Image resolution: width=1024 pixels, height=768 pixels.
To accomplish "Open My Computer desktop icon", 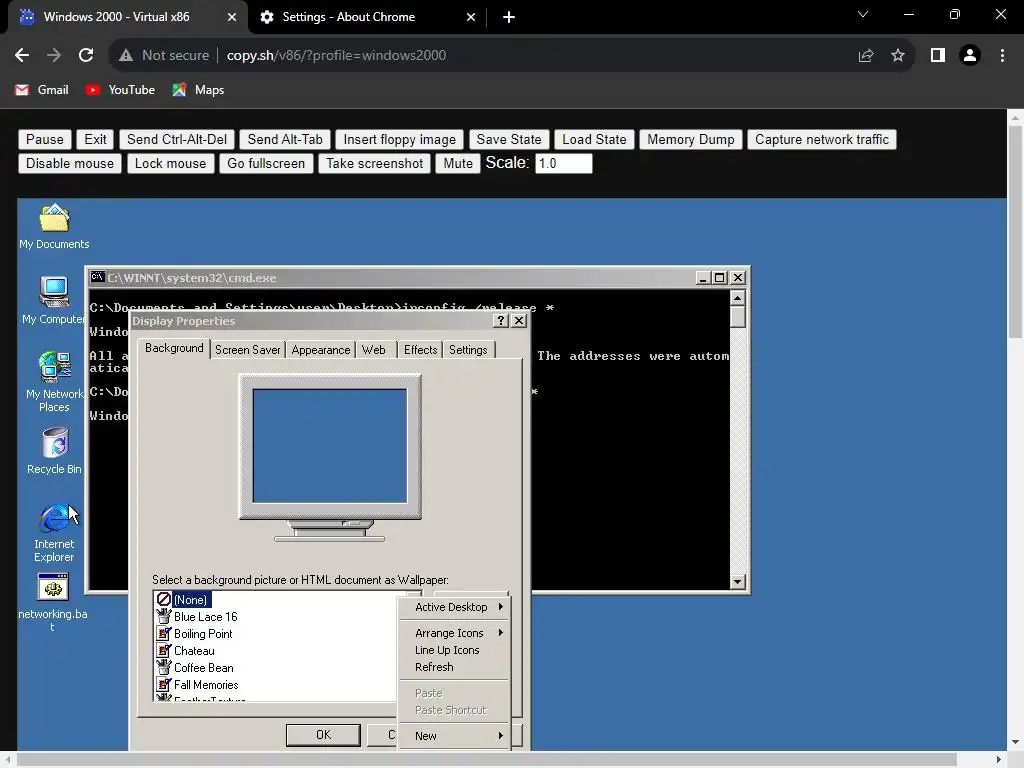I will pos(54,300).
